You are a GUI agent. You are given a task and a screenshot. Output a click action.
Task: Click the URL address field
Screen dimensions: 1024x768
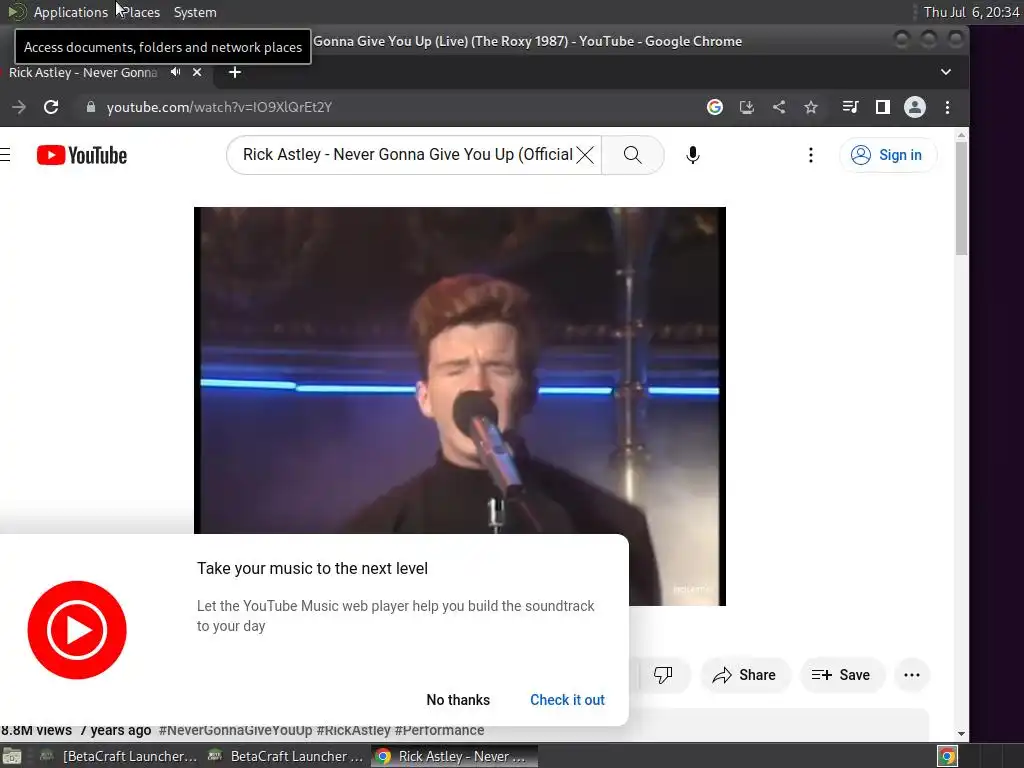point(392,107)
